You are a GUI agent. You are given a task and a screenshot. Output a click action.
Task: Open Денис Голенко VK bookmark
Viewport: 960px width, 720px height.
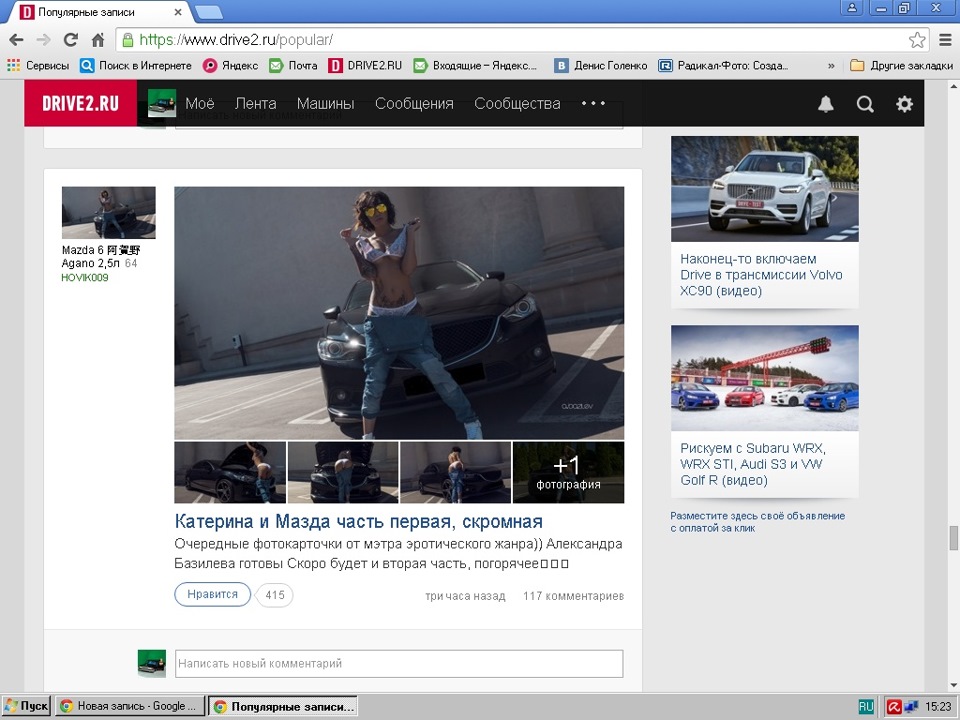point(601,66)
